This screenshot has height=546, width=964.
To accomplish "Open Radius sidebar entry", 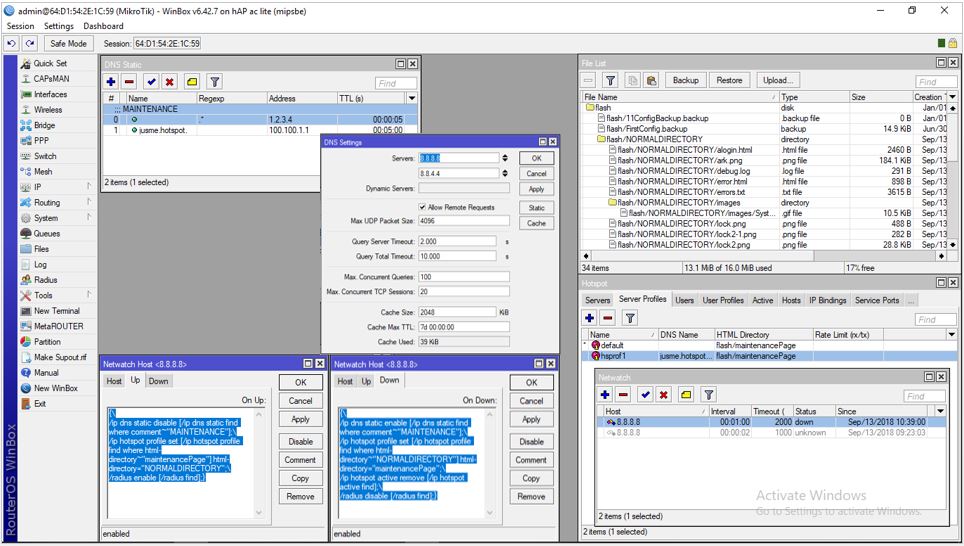I will [45, 280].
